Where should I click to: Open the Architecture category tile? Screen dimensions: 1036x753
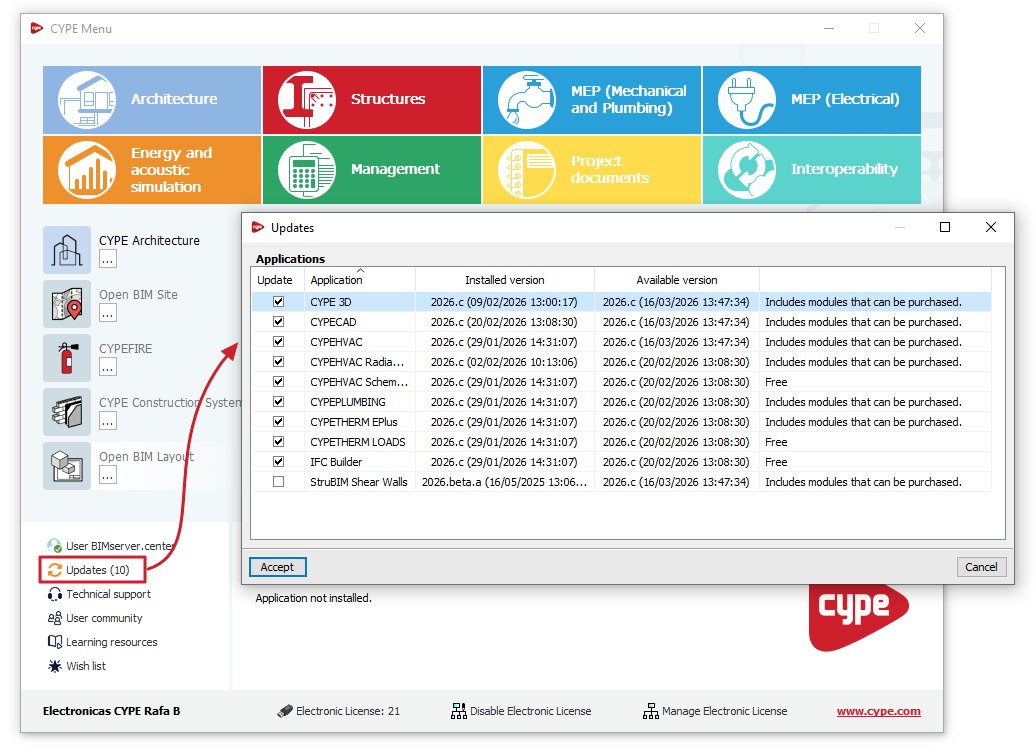(152, 100)
